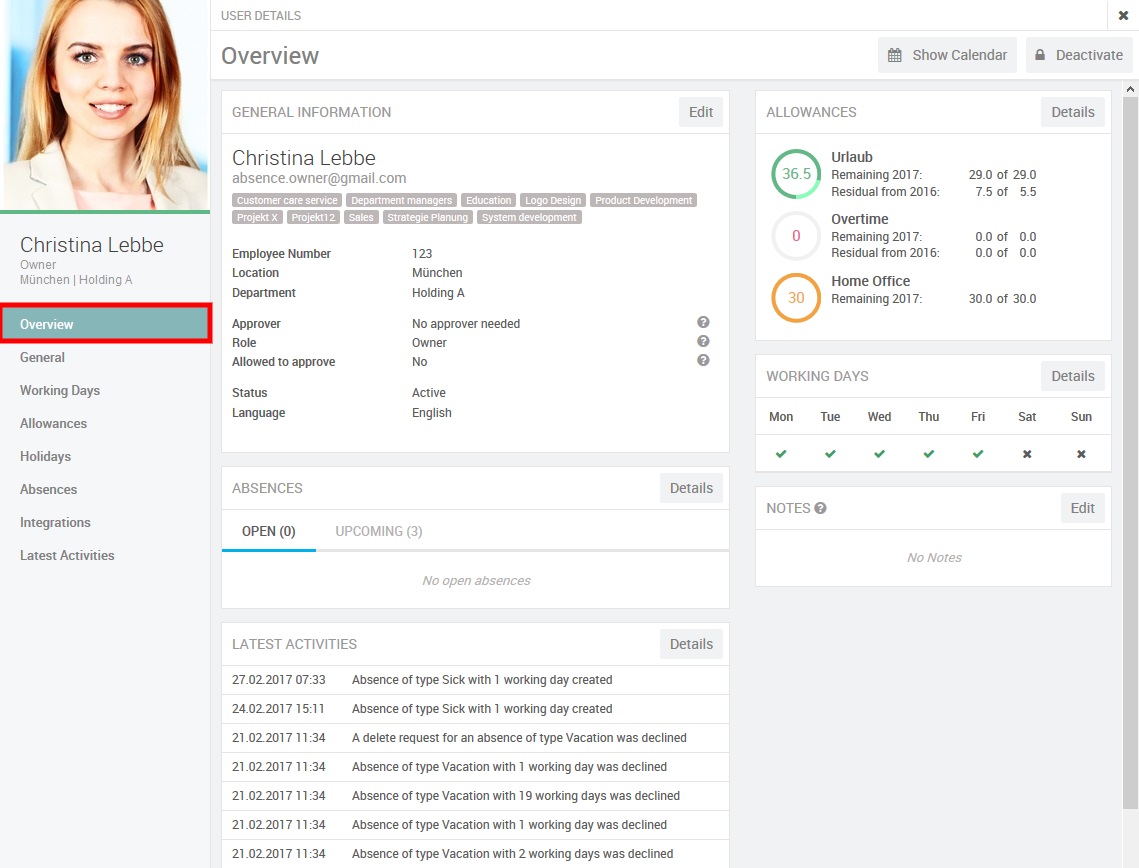Click the Monday working day checkmark
Screen dimensions: 1139x868
781,454
